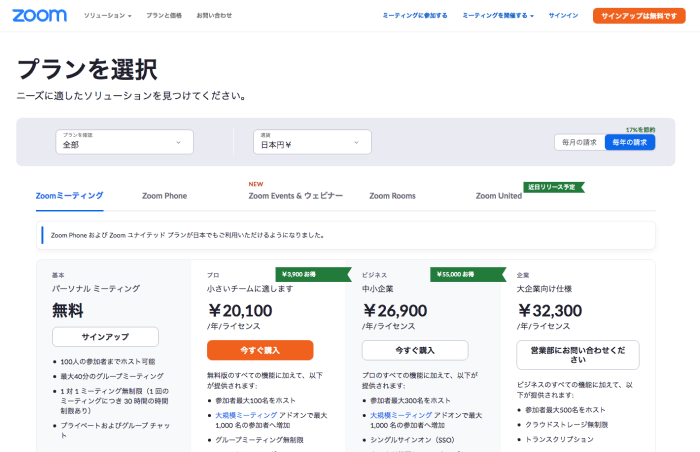This screenshot has width=700, height=452.
Task: Click the ¥55,000 お得 green badge
Action: click(x=468, y=274)
